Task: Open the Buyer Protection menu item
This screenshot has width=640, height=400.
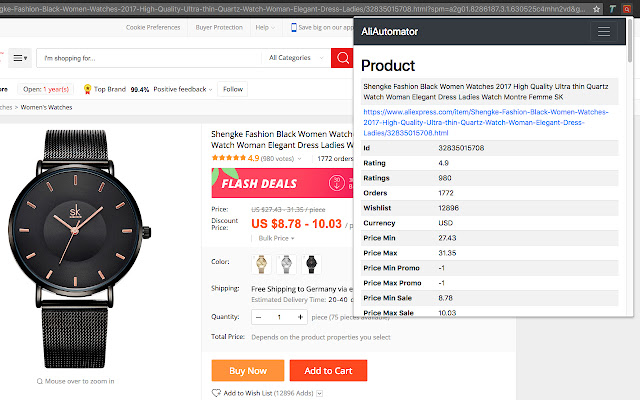Action: (219, 28)
